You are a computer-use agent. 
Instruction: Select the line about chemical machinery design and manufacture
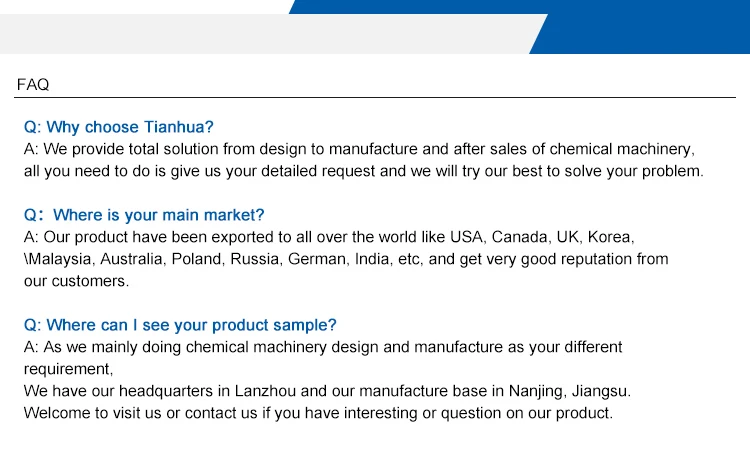[323, 347]
